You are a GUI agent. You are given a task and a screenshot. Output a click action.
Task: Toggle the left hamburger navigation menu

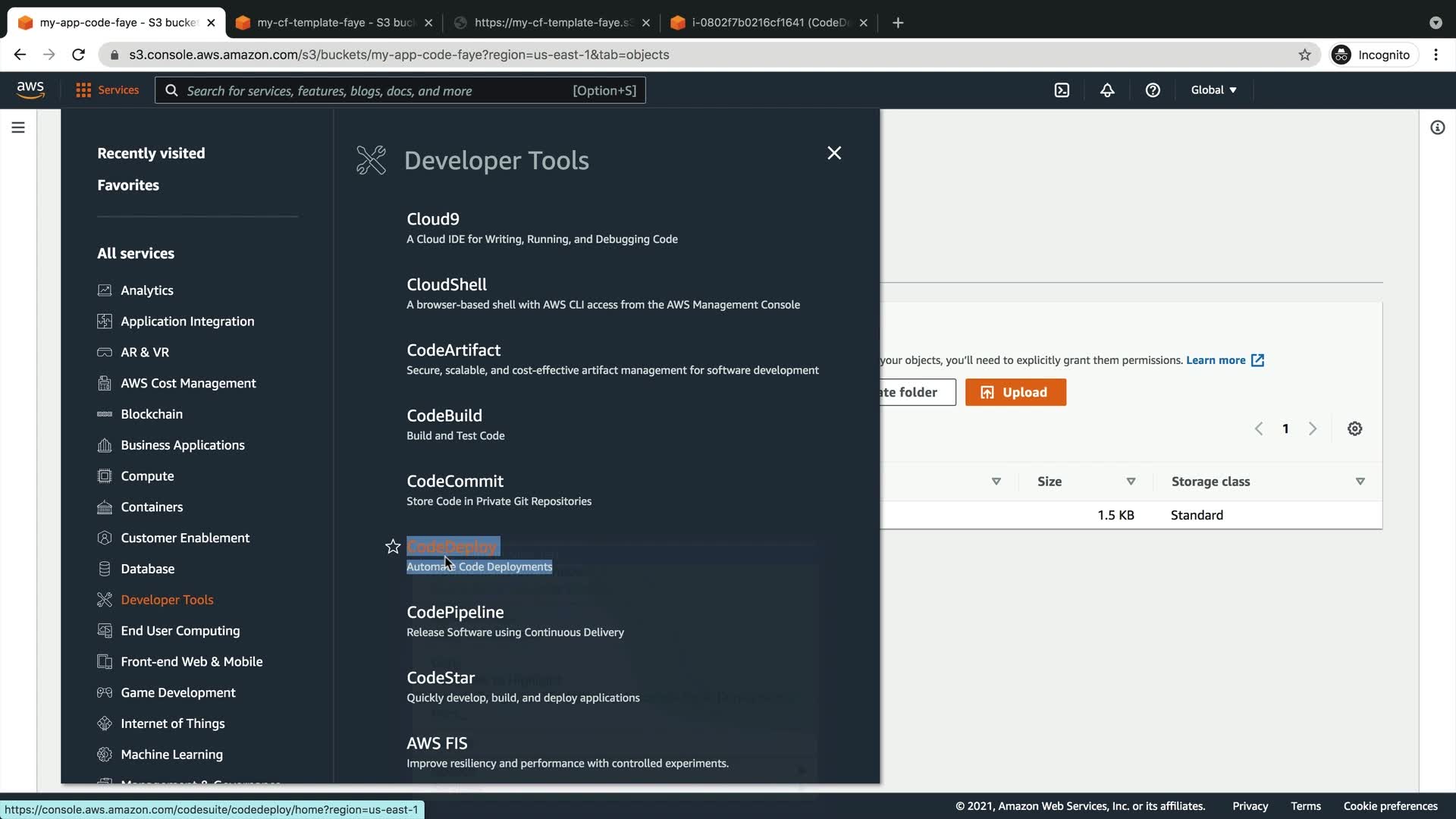pyautogui.click(x=18, y=127)
